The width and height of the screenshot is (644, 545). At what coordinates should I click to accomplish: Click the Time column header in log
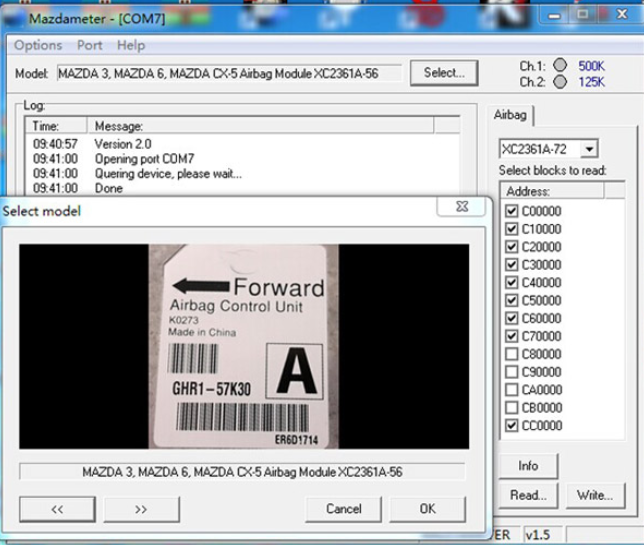tap(56, 126)
